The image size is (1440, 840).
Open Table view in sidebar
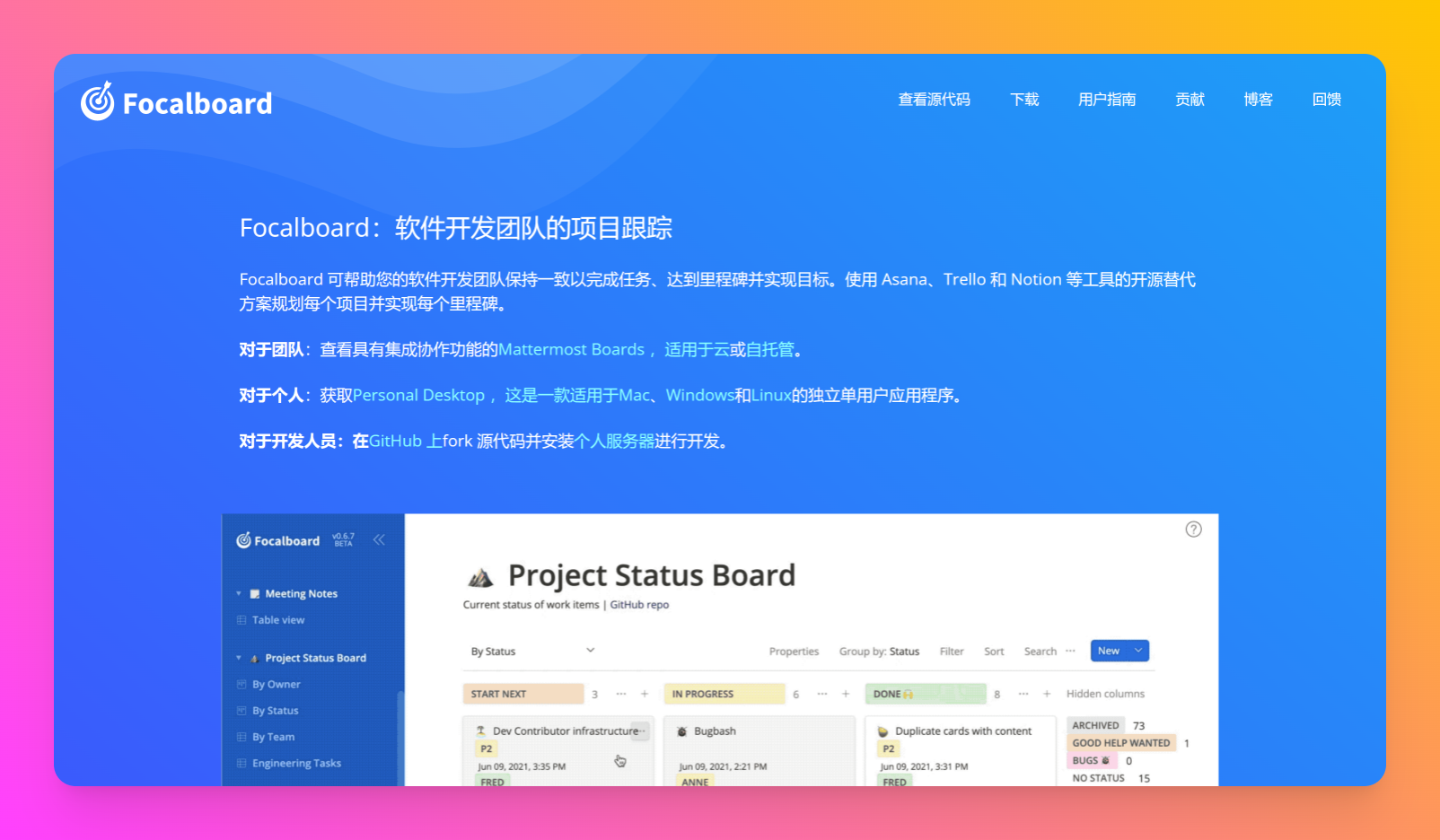(x=278, y=620)
